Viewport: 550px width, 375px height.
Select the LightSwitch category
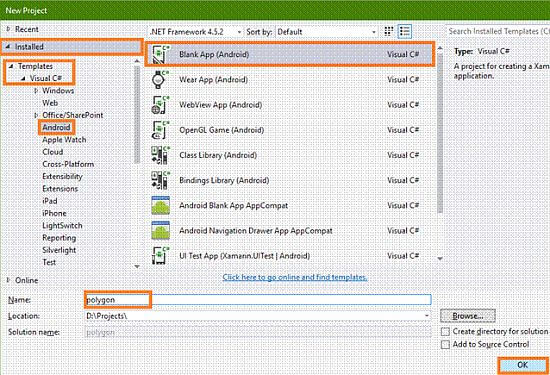[62, 226]
